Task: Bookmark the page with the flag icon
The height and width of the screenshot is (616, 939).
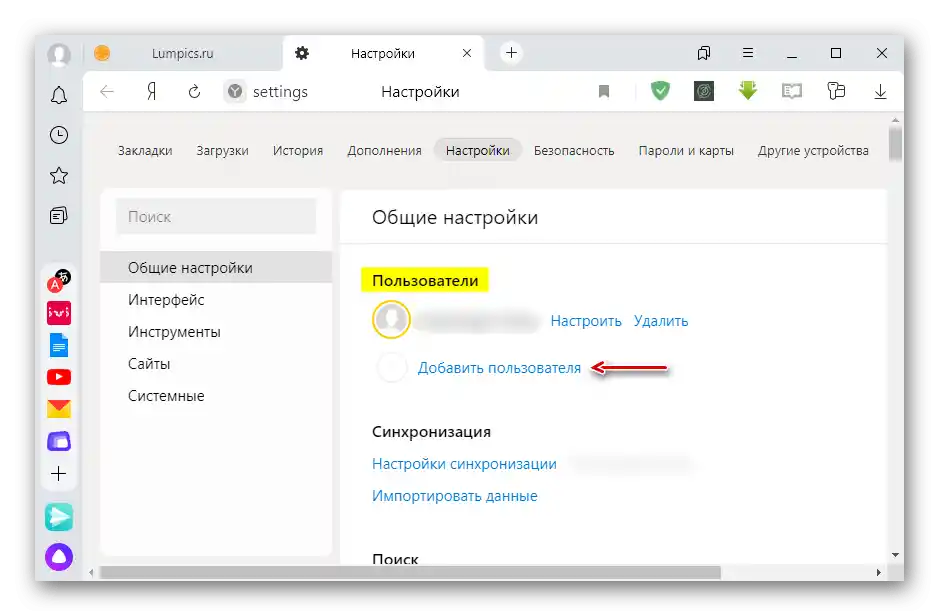Action: 604,91
